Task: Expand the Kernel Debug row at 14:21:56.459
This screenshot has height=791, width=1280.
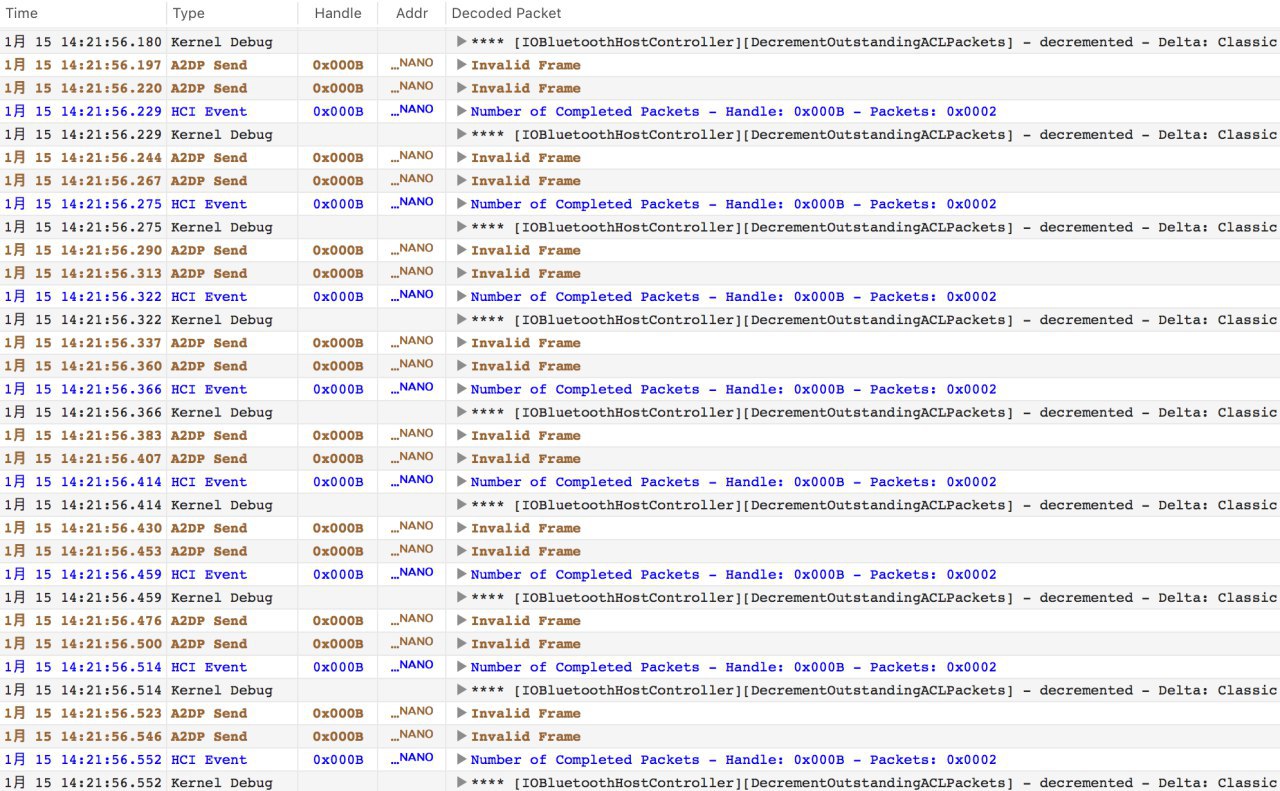Action: tap(461, 597)
